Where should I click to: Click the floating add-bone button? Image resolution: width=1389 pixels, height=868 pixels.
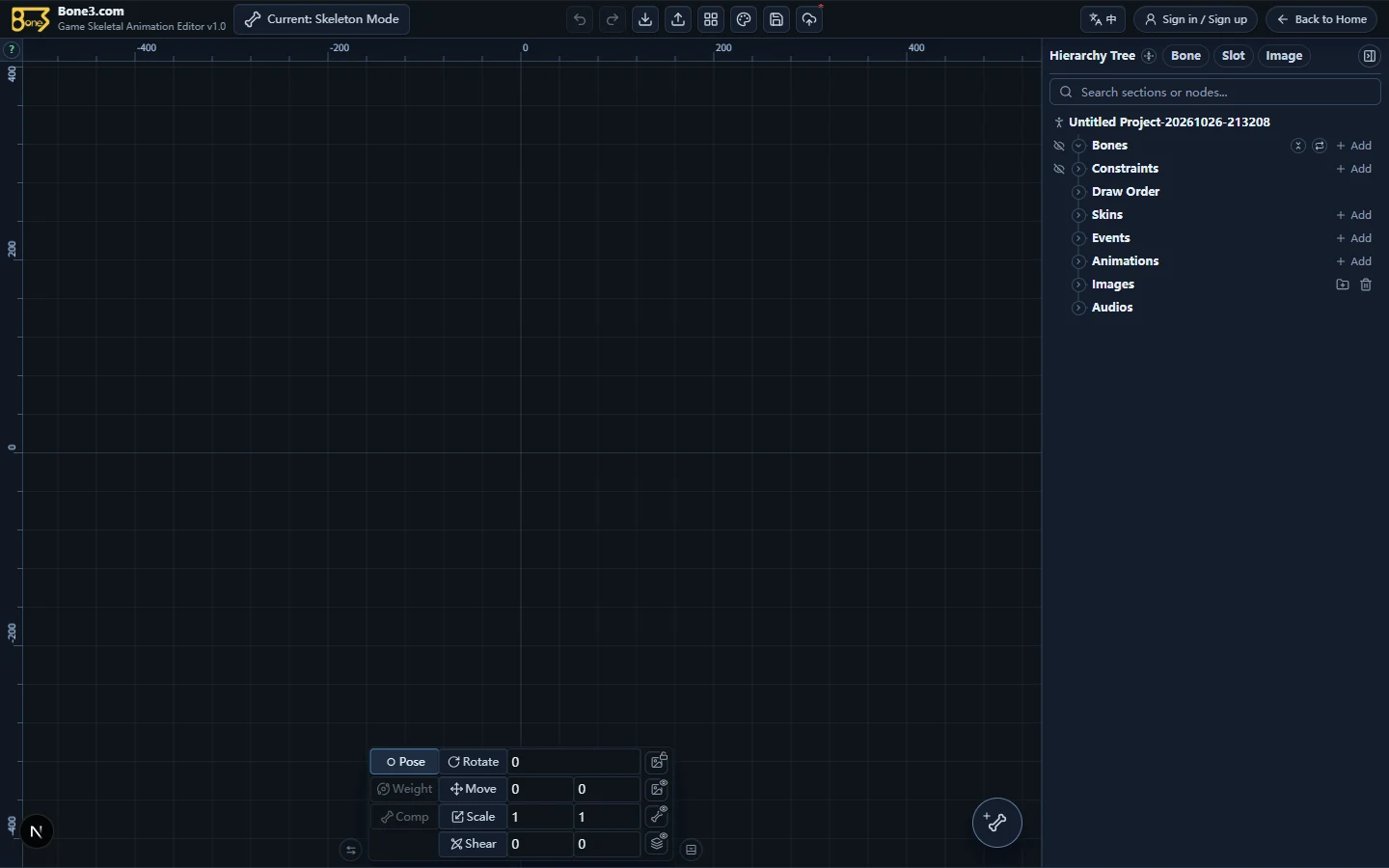tap(996, 823)
